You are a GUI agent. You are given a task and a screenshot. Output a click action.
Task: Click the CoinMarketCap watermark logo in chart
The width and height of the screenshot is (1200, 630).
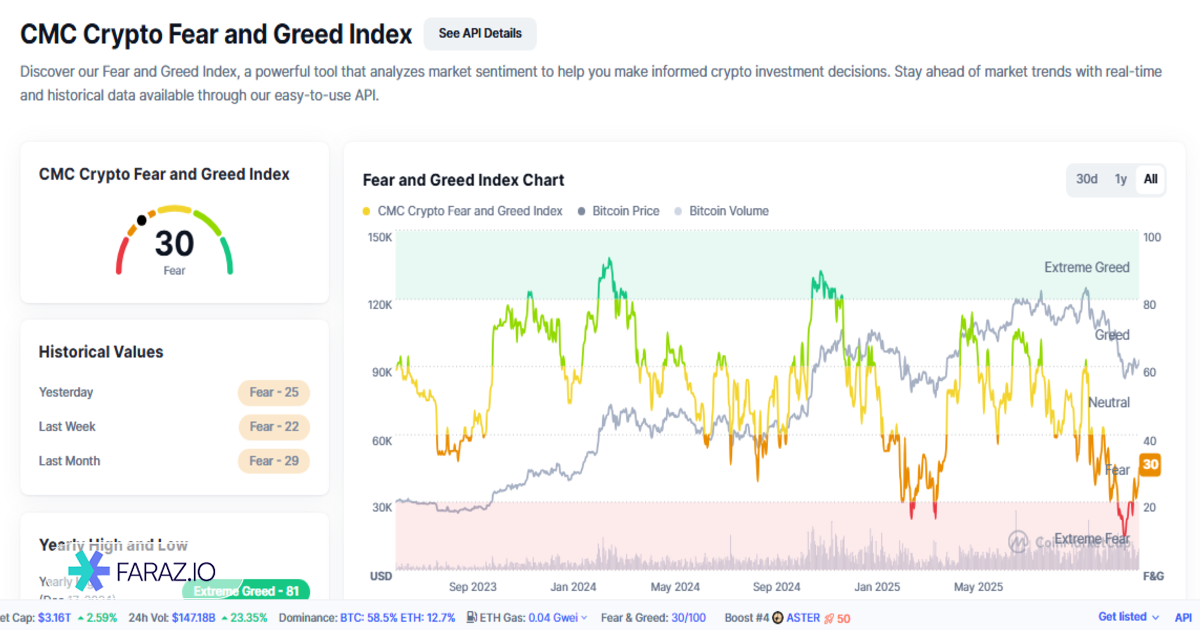(x=1018, y=541)
